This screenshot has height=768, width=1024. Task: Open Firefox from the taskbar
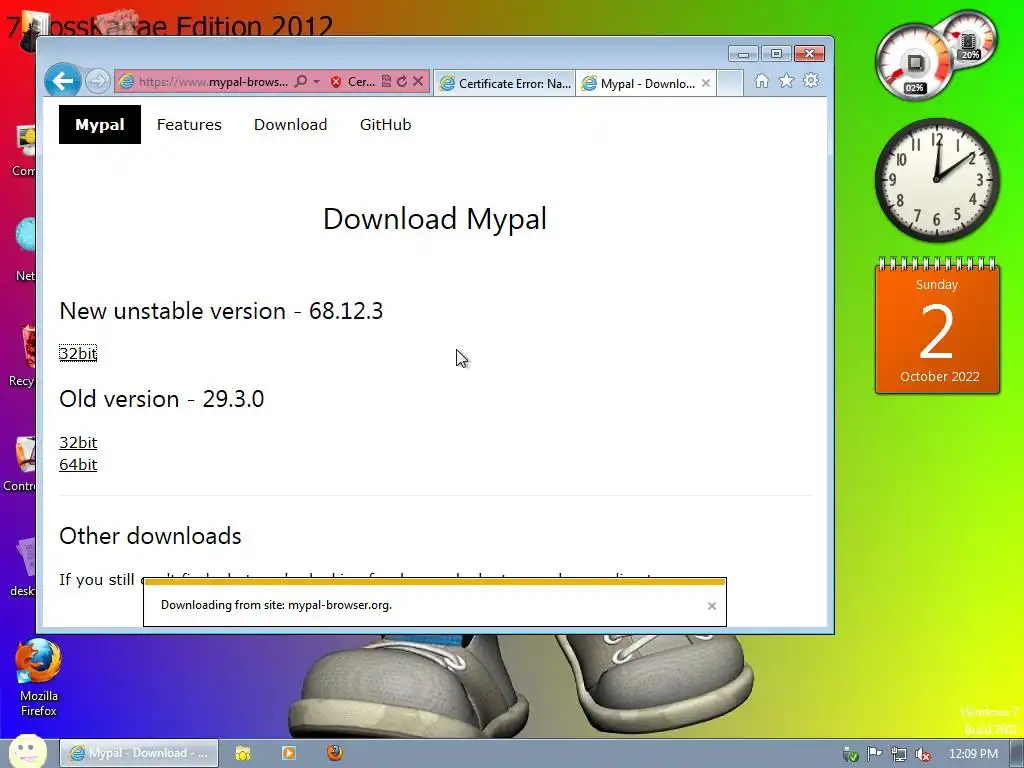point(335,753)
